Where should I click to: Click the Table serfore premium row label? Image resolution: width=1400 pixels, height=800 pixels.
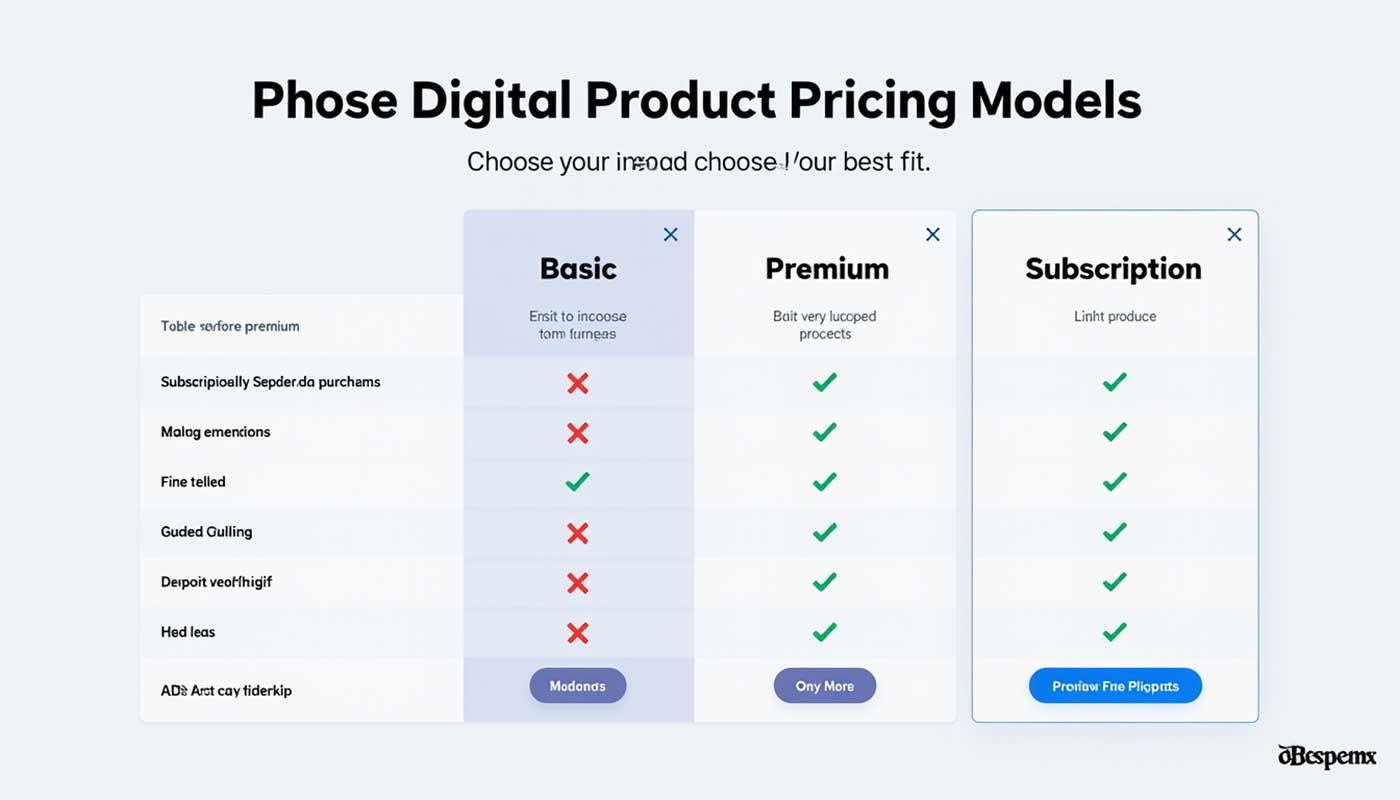pyautogui.click(x=230, y=326)
